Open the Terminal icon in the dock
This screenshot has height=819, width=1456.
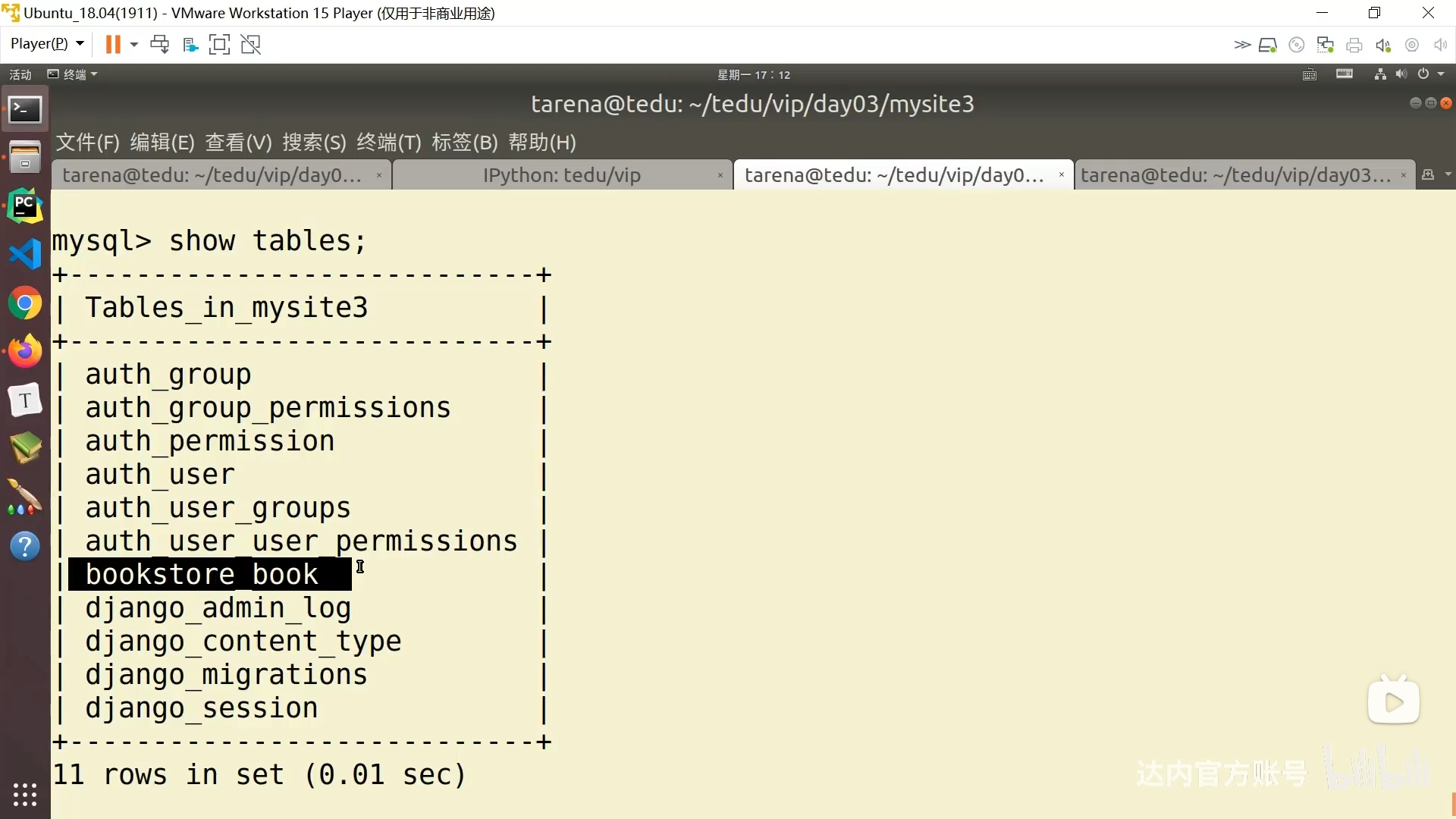pyautogui.click(x=25, y=110)
